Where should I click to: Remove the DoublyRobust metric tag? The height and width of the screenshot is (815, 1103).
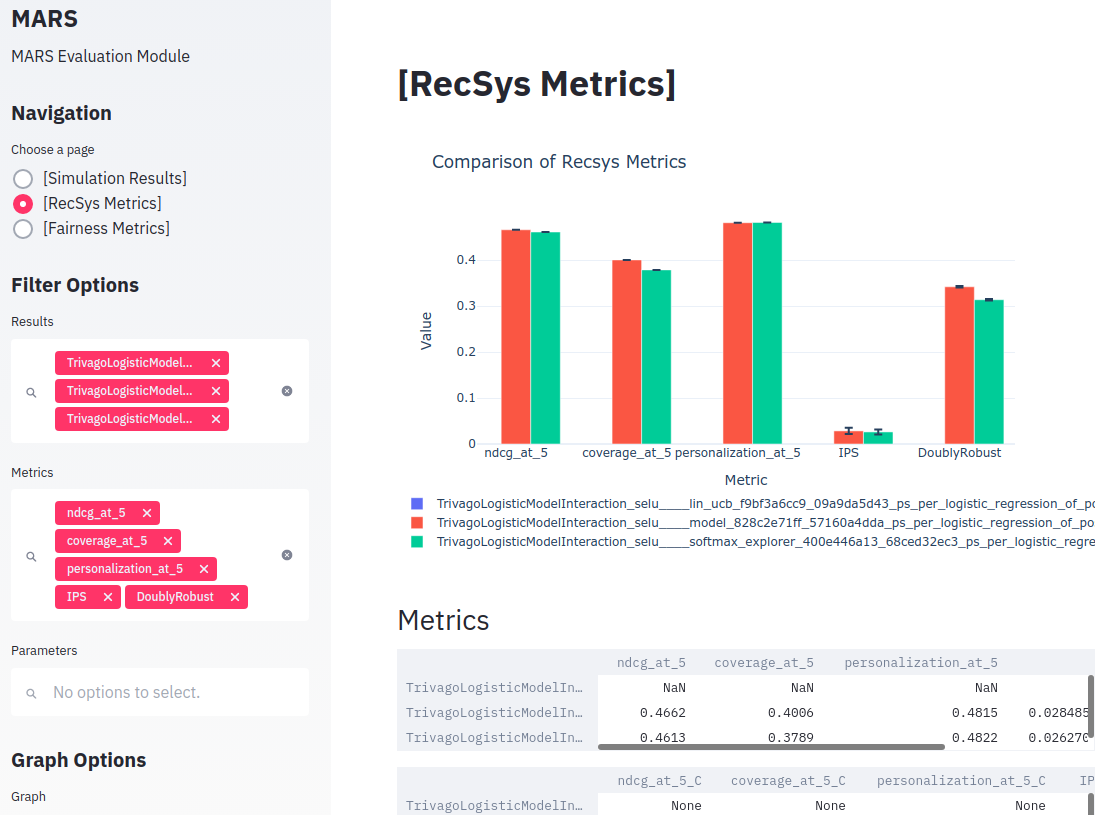tap(235, 597)
